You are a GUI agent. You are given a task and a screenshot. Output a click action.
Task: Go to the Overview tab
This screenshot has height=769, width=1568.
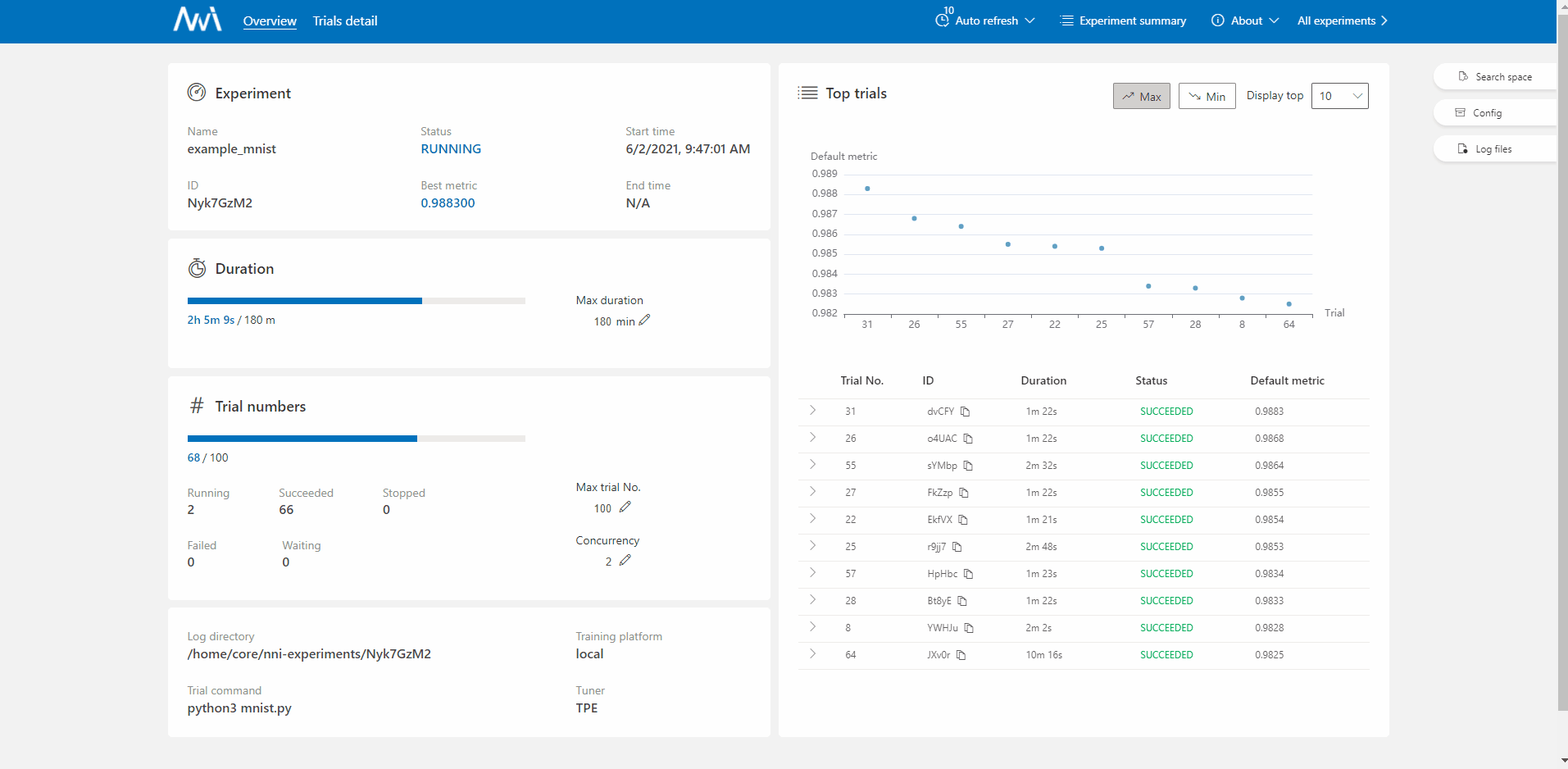[x=270, y=21]
